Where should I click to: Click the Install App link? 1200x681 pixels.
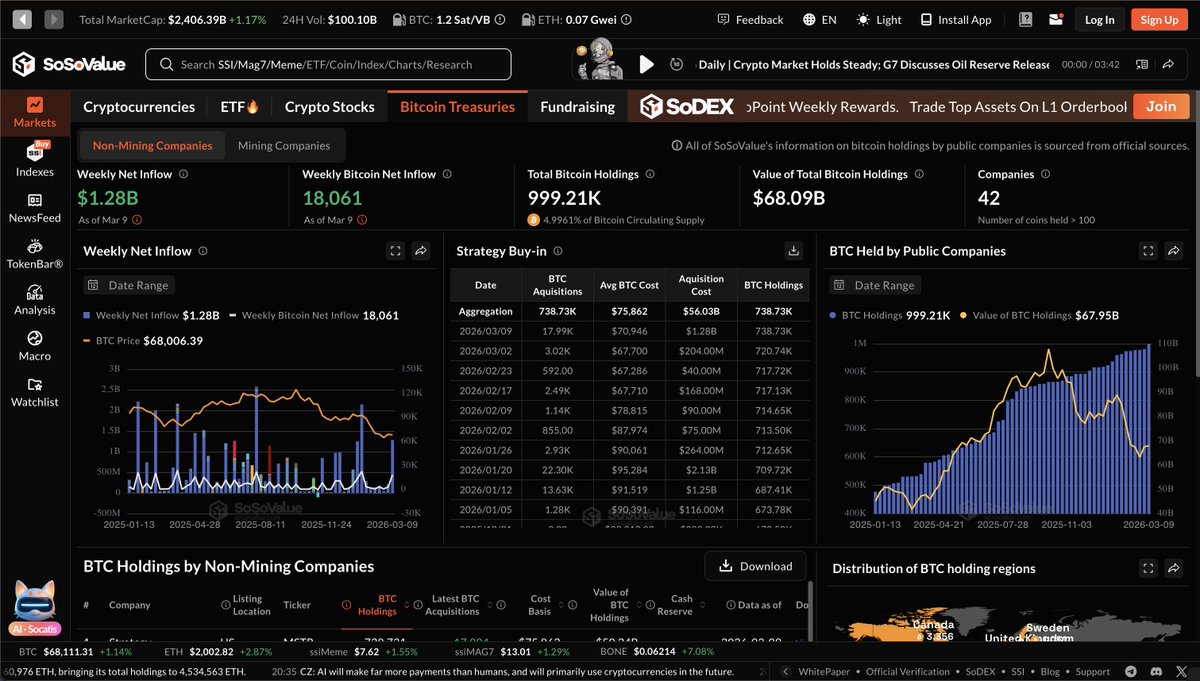tap(956, 19)
